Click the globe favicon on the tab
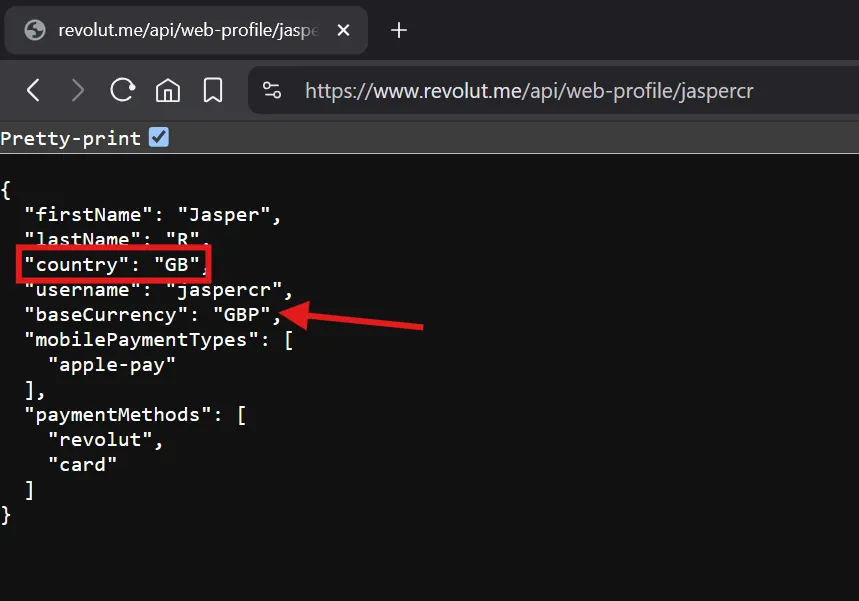859x601 pixels. (x=35, y=30)
